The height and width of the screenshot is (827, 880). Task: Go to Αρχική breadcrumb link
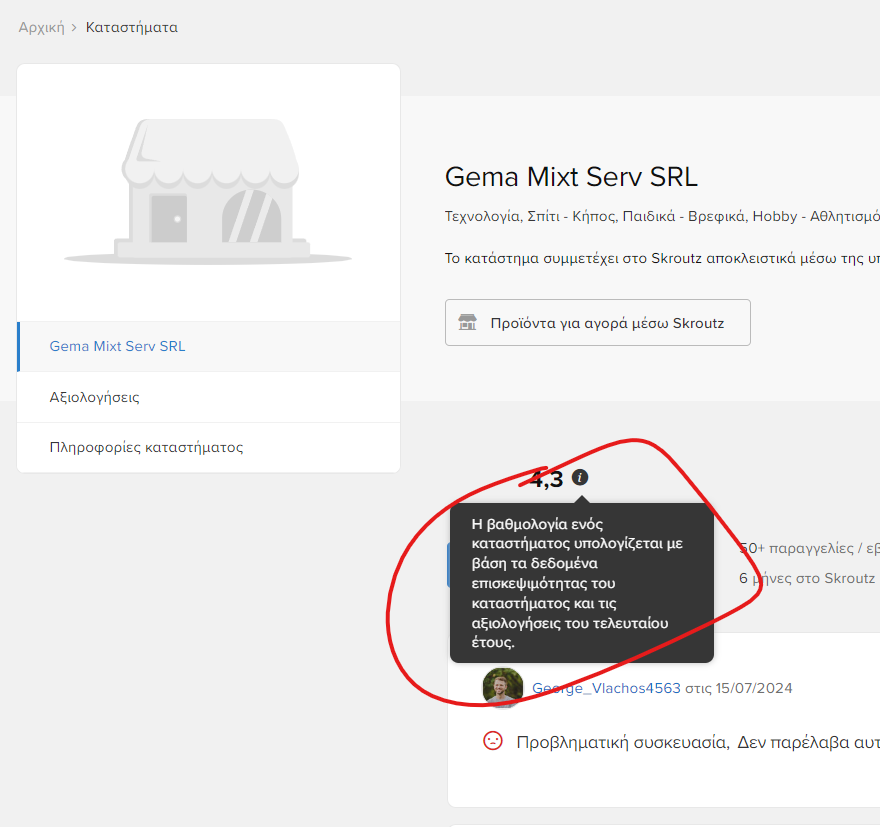click(42, 27)
